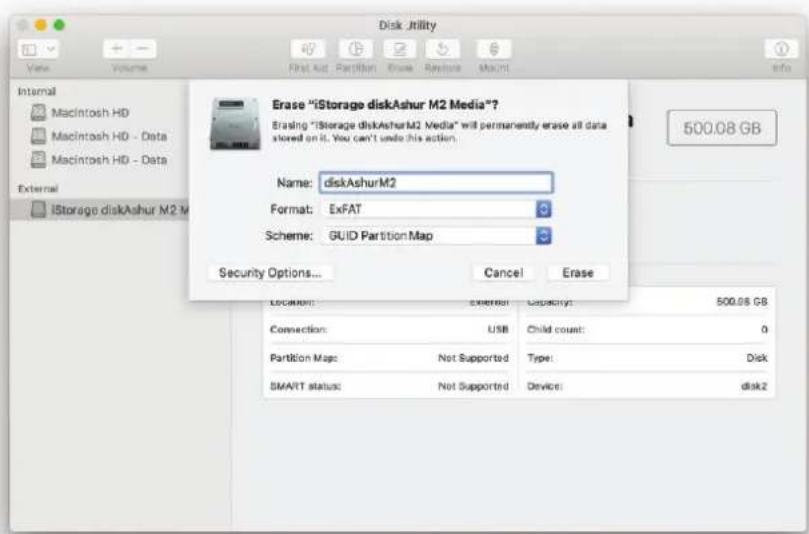Open the Format dropdown showing ExFAT

click(436, 209)
